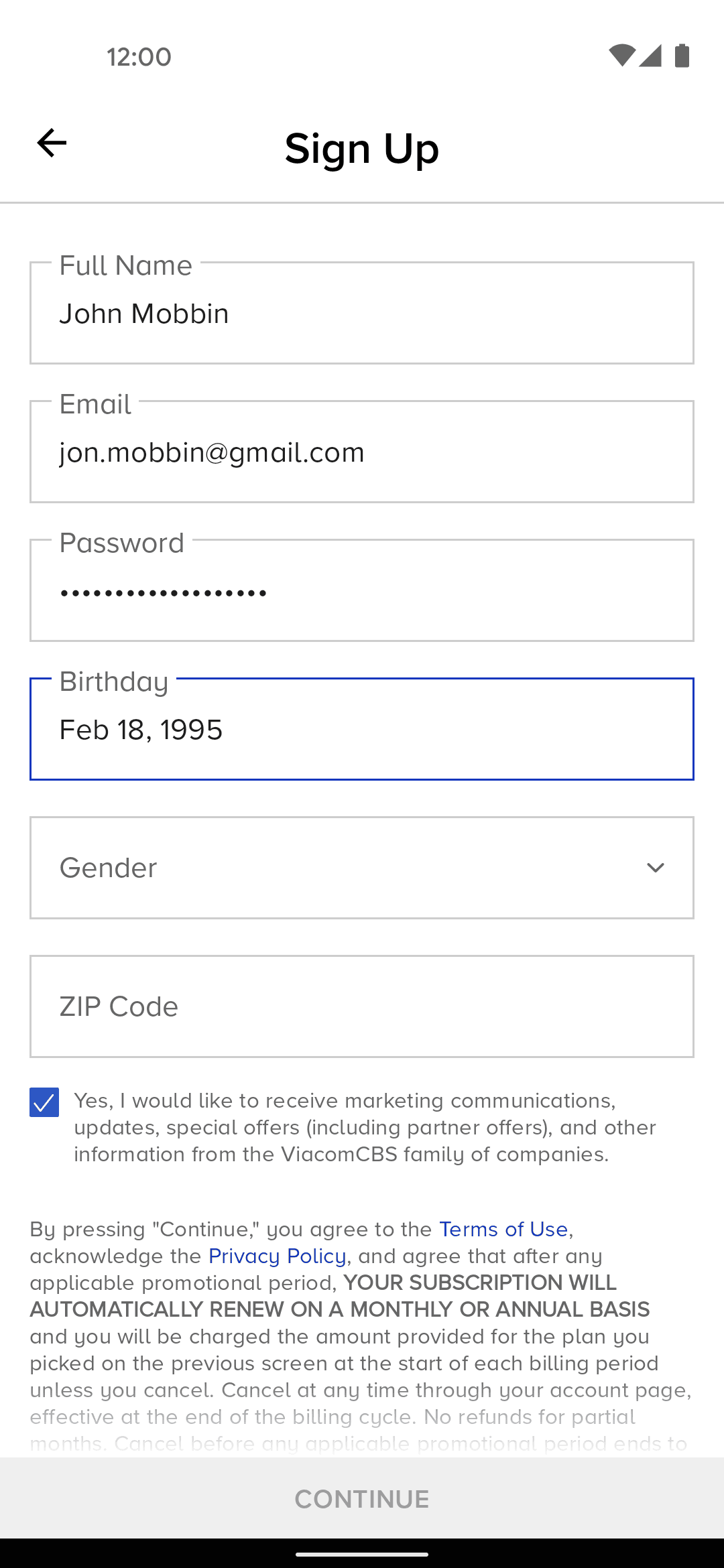Tap the system clock showing 12:00
This screenshot has height=1568, width=724.
[x=139, y=57]
